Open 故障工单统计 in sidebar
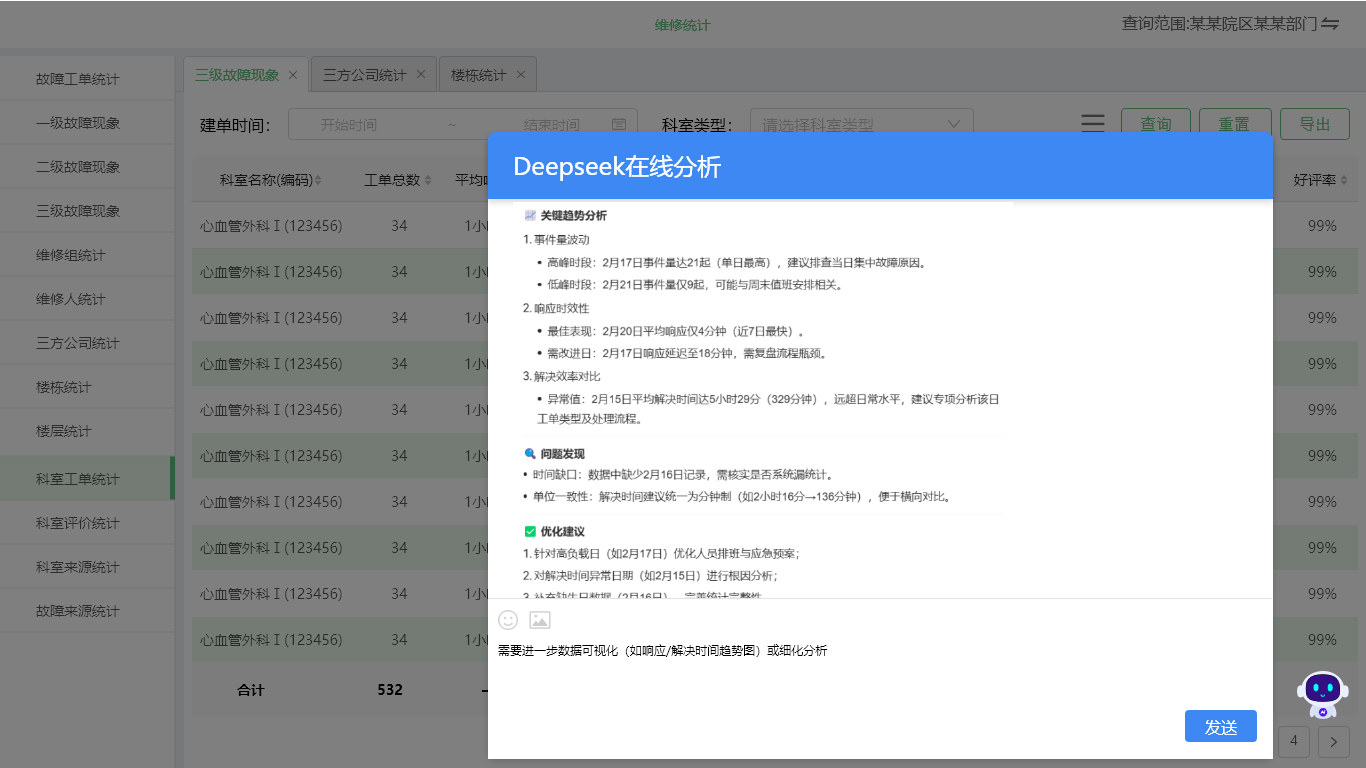The image size is (1366, 768). coord(87,79)
